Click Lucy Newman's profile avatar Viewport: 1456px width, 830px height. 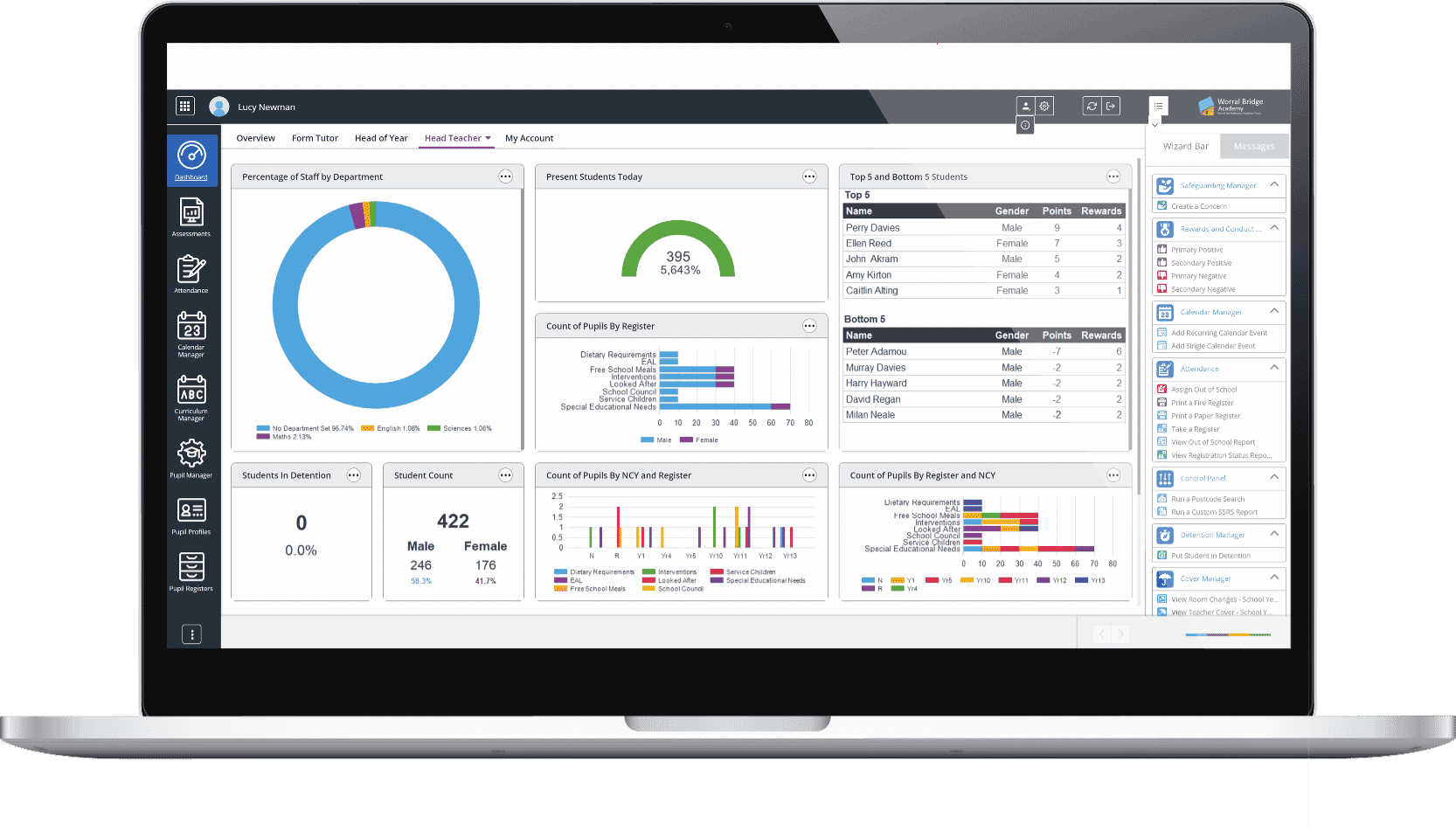tap(219, 107)
